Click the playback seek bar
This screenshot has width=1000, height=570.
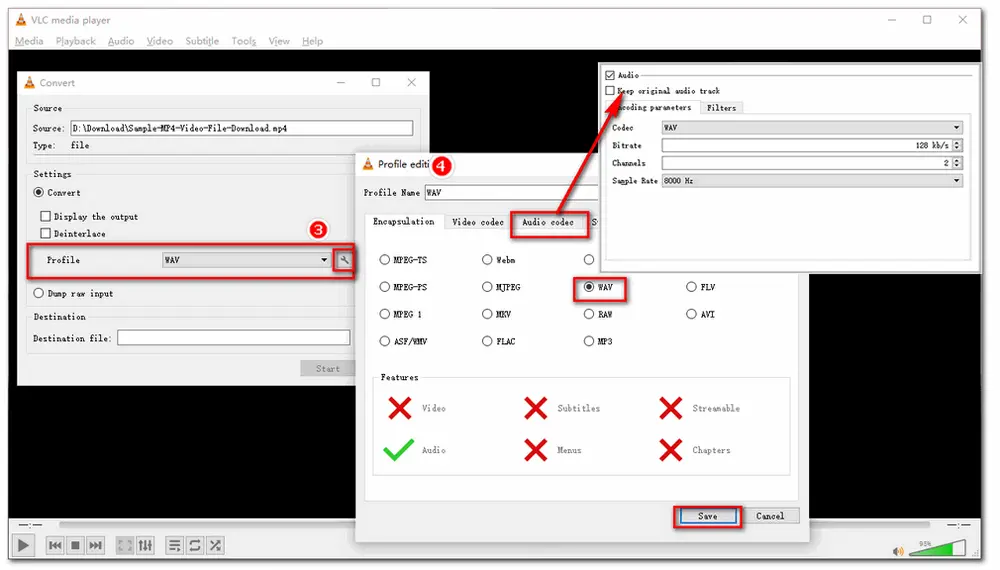494,525
